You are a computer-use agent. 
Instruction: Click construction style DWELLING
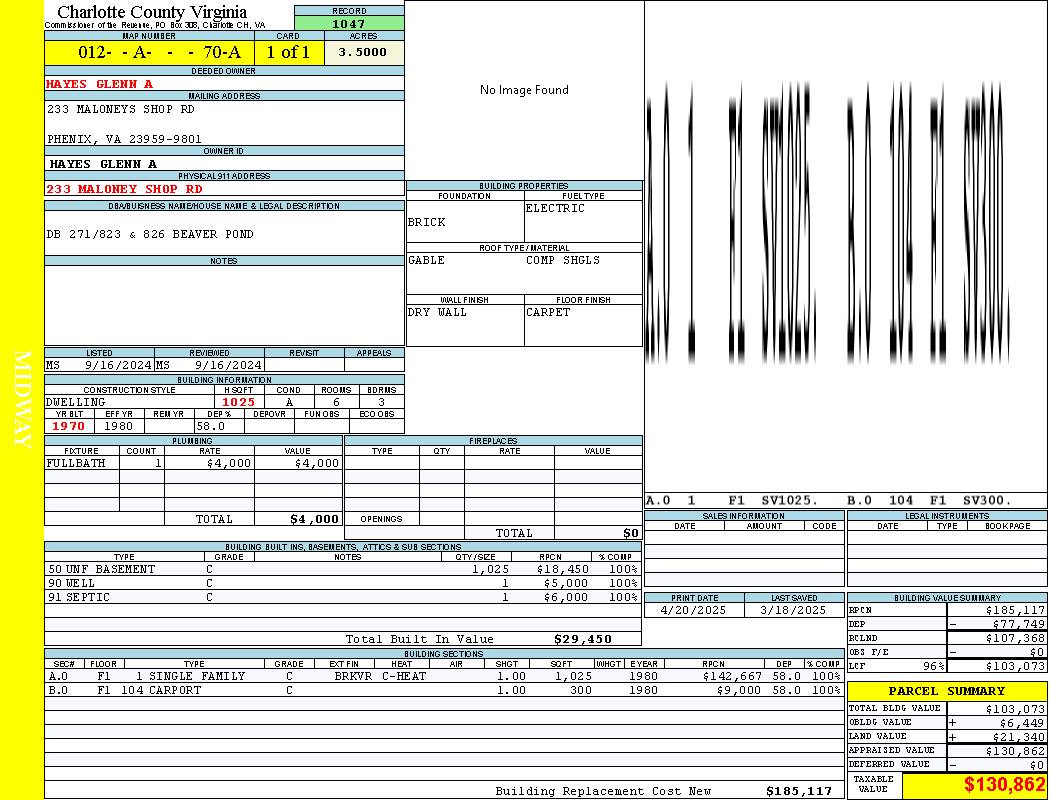tap(76, 402)
